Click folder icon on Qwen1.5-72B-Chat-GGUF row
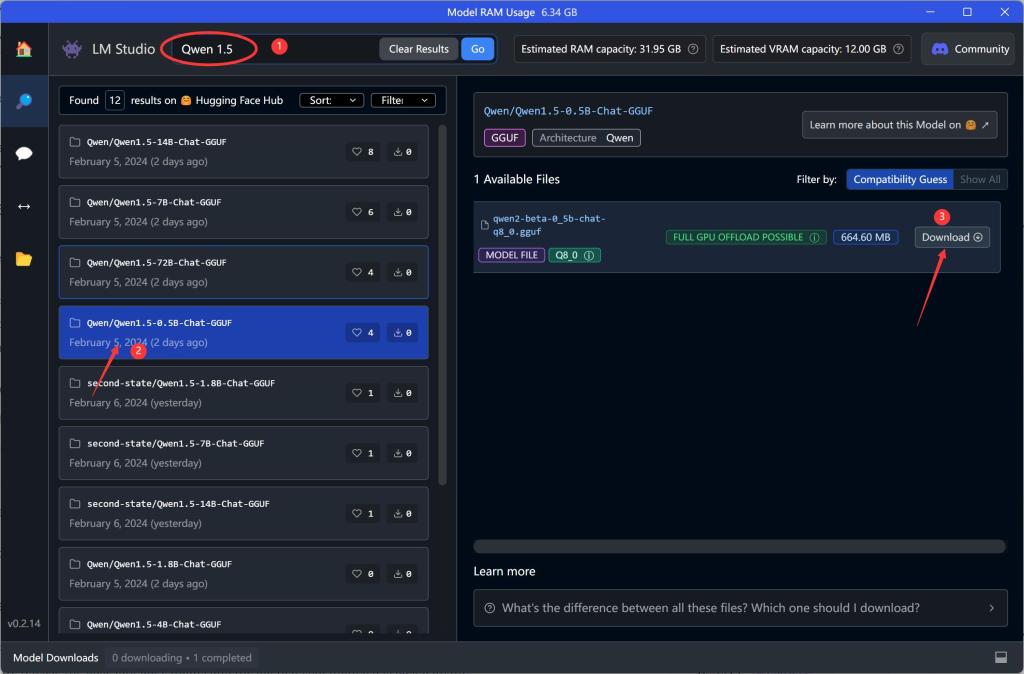The height and width of the screenshot is (674, 1024). pos(75,263)
